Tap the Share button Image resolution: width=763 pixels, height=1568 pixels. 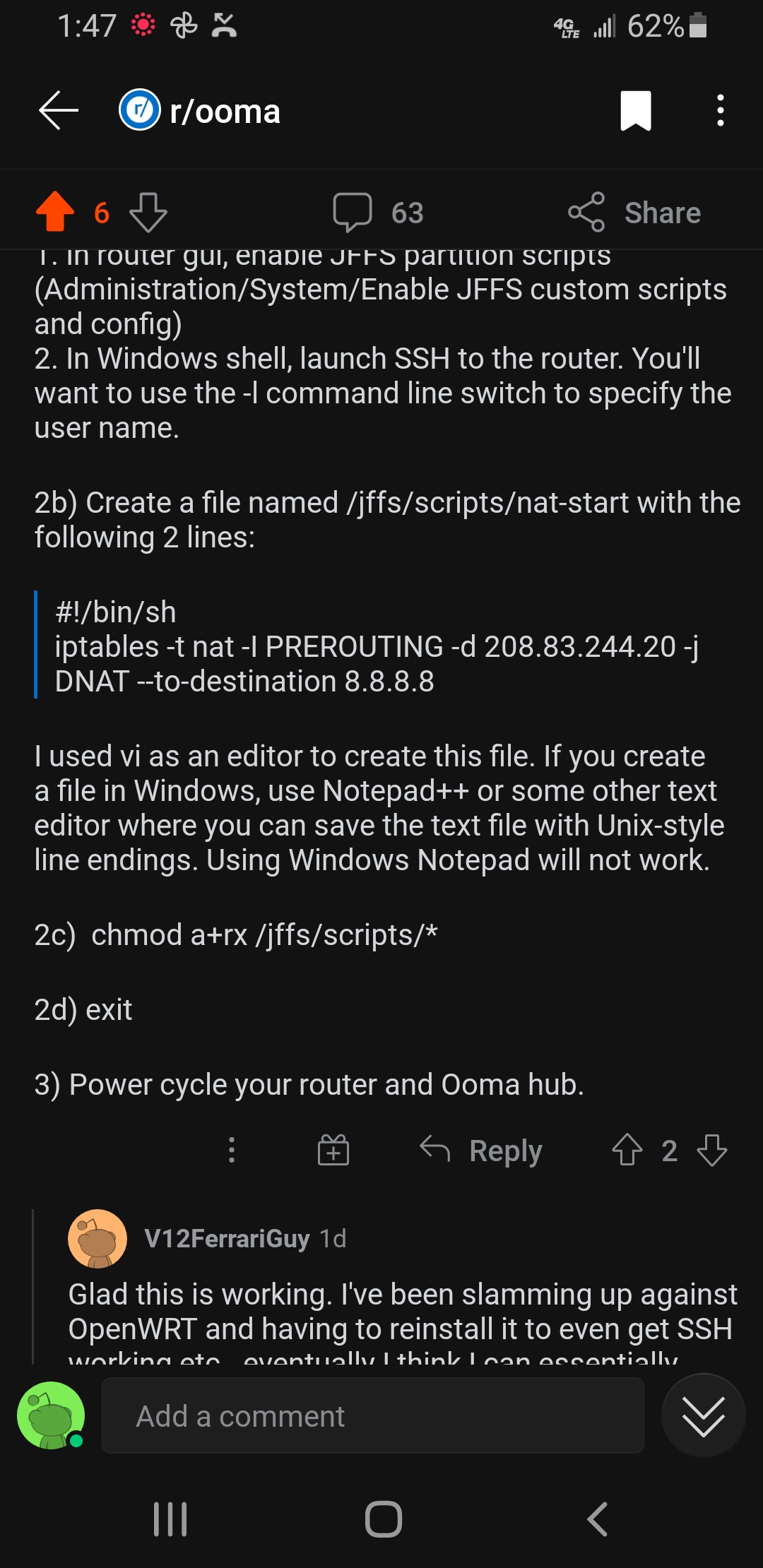tap(635, 213)
